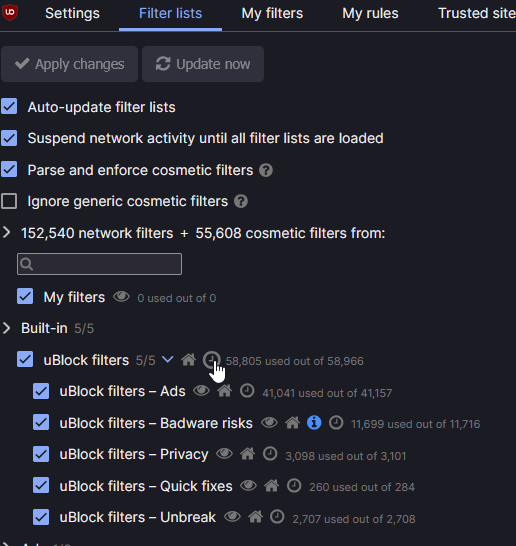Screen dimensions: 516x546
Task: Click the Update now button
Action: 203,64
